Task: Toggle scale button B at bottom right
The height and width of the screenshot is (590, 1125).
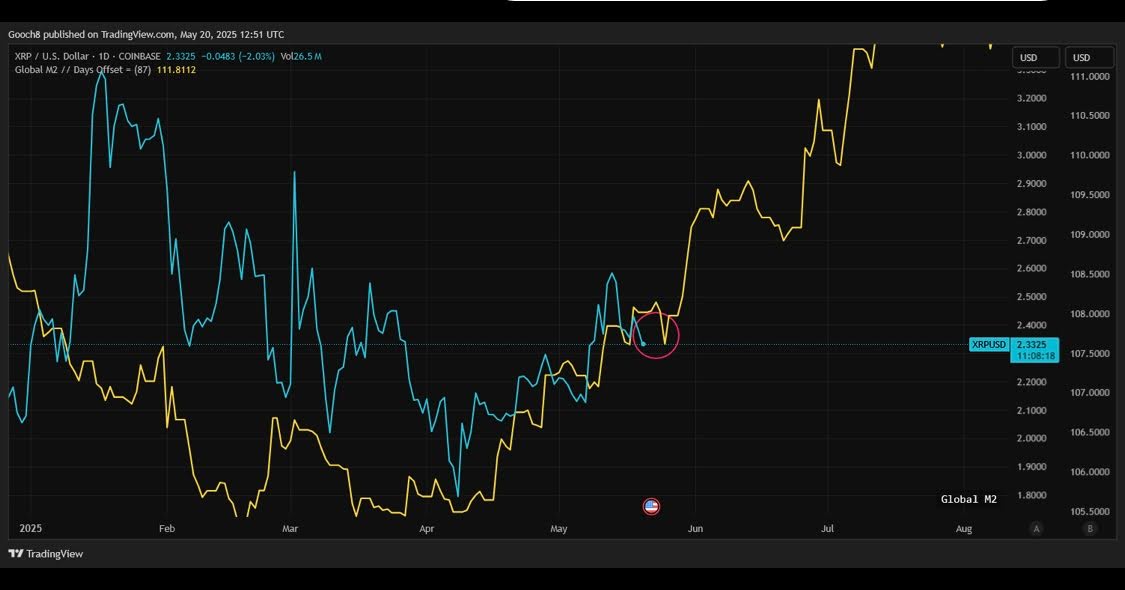Action: (1090, 528)
